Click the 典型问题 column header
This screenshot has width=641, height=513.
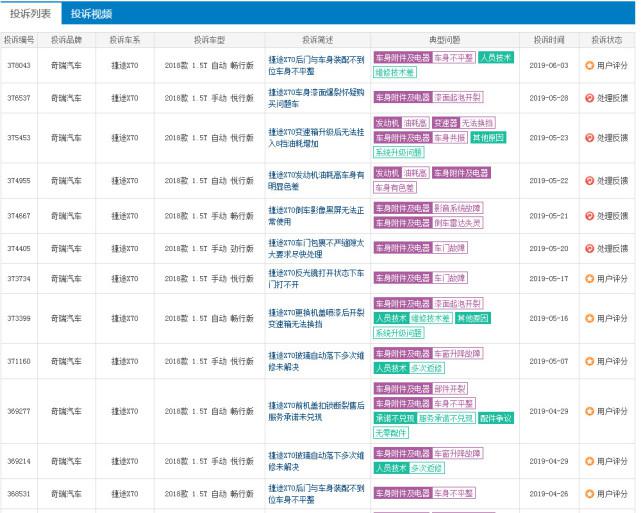coord(445,40)
